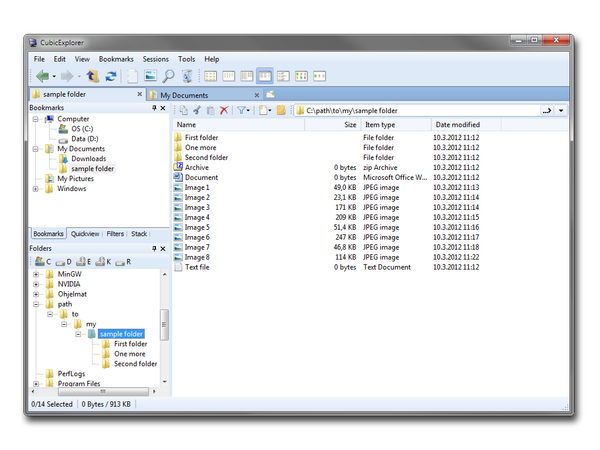
Task: Collapse the Computer bookmark node
Action: [36, 119]
